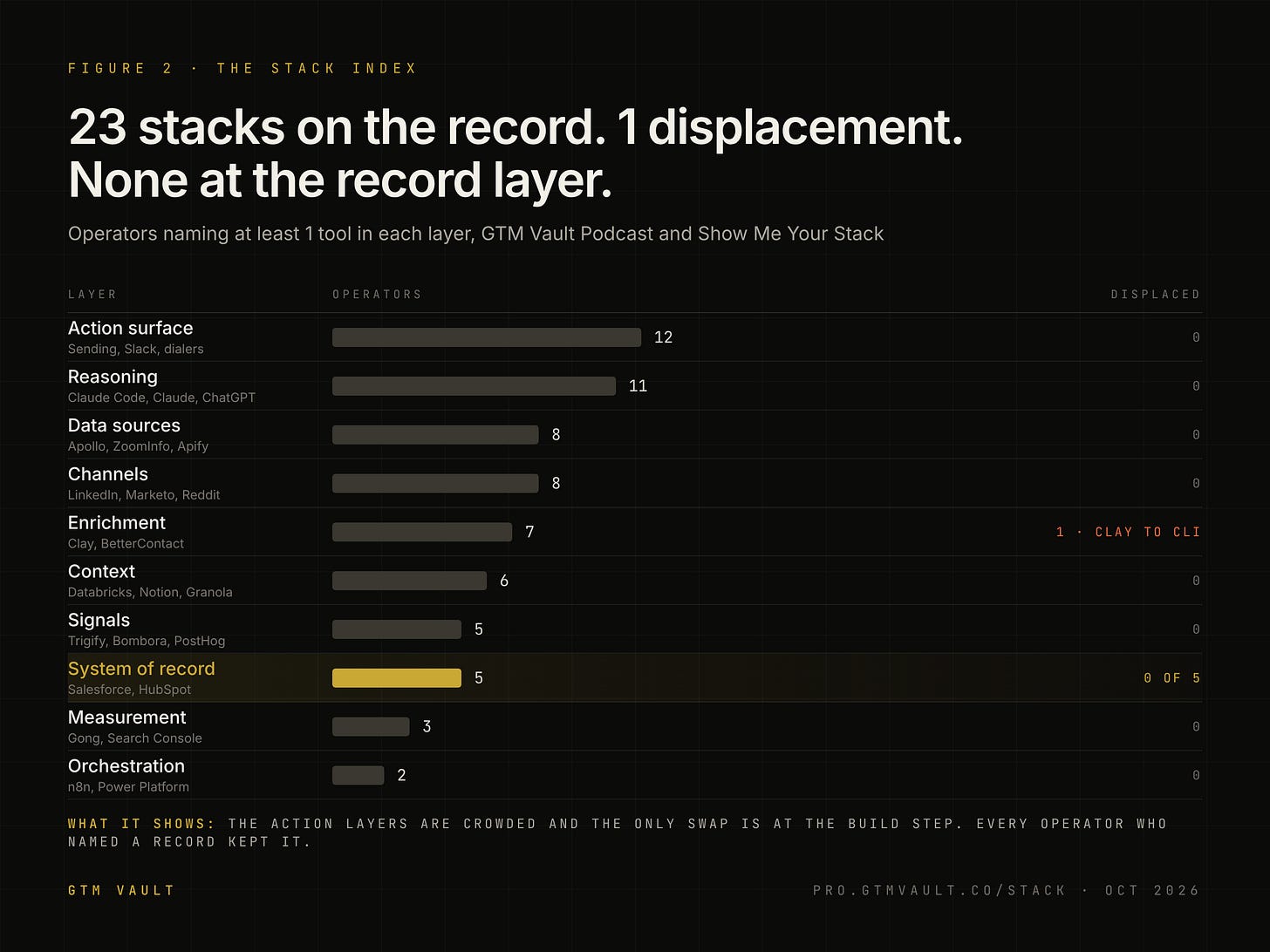Click the 'LAYER' column header
The image size is (1270, 952).
tap(92, 295)
